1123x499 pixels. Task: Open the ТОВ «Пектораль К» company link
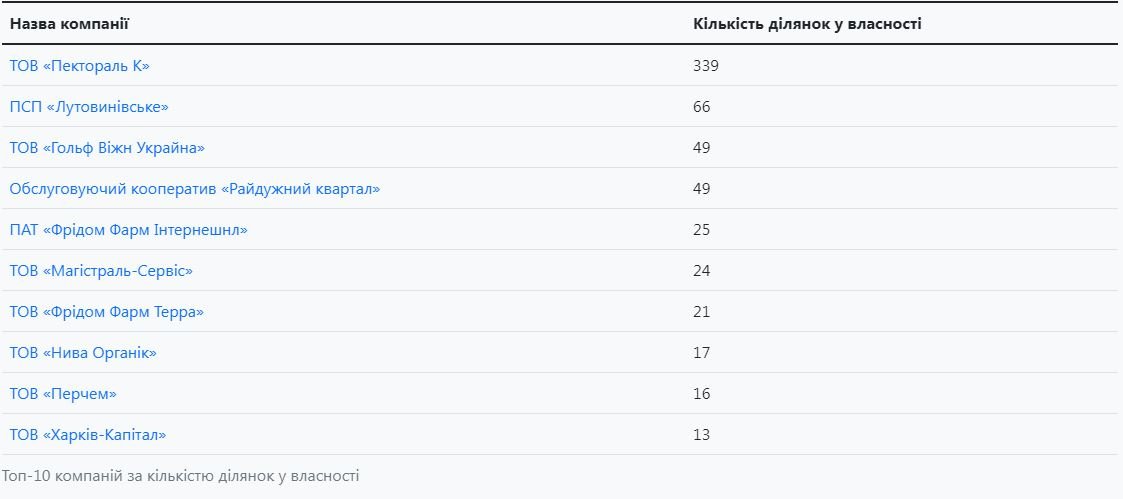(x=80, y=66)
